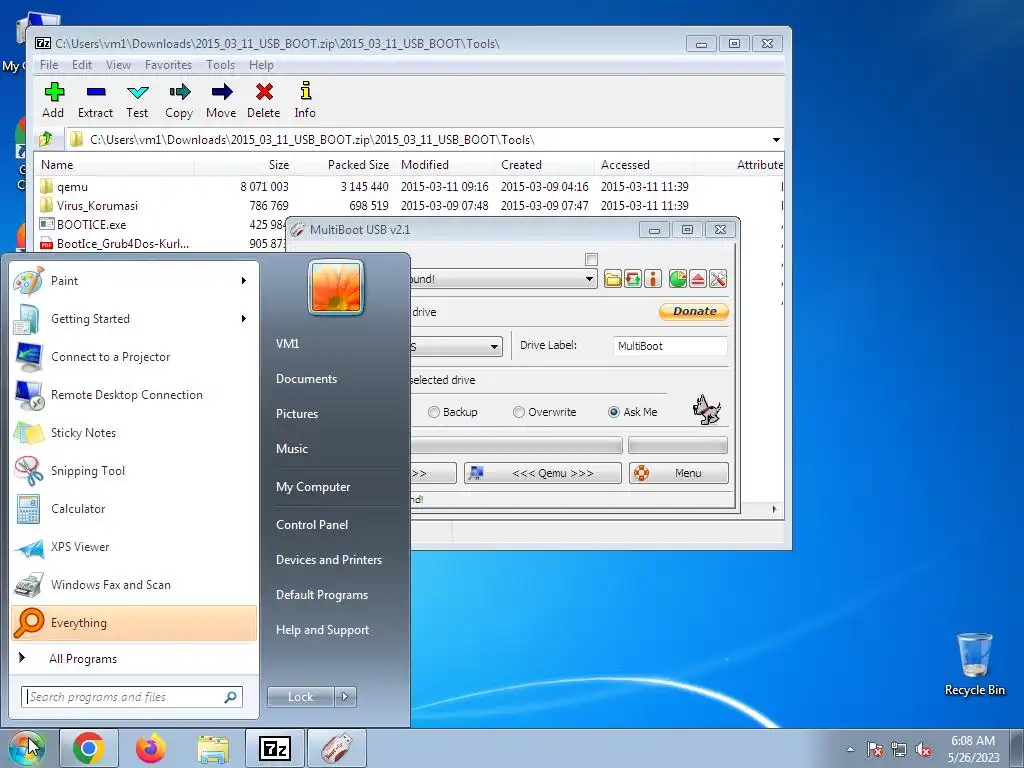Click the Action Center flag tray icon
Screen dimensions: 1024x768
point(875,749)
